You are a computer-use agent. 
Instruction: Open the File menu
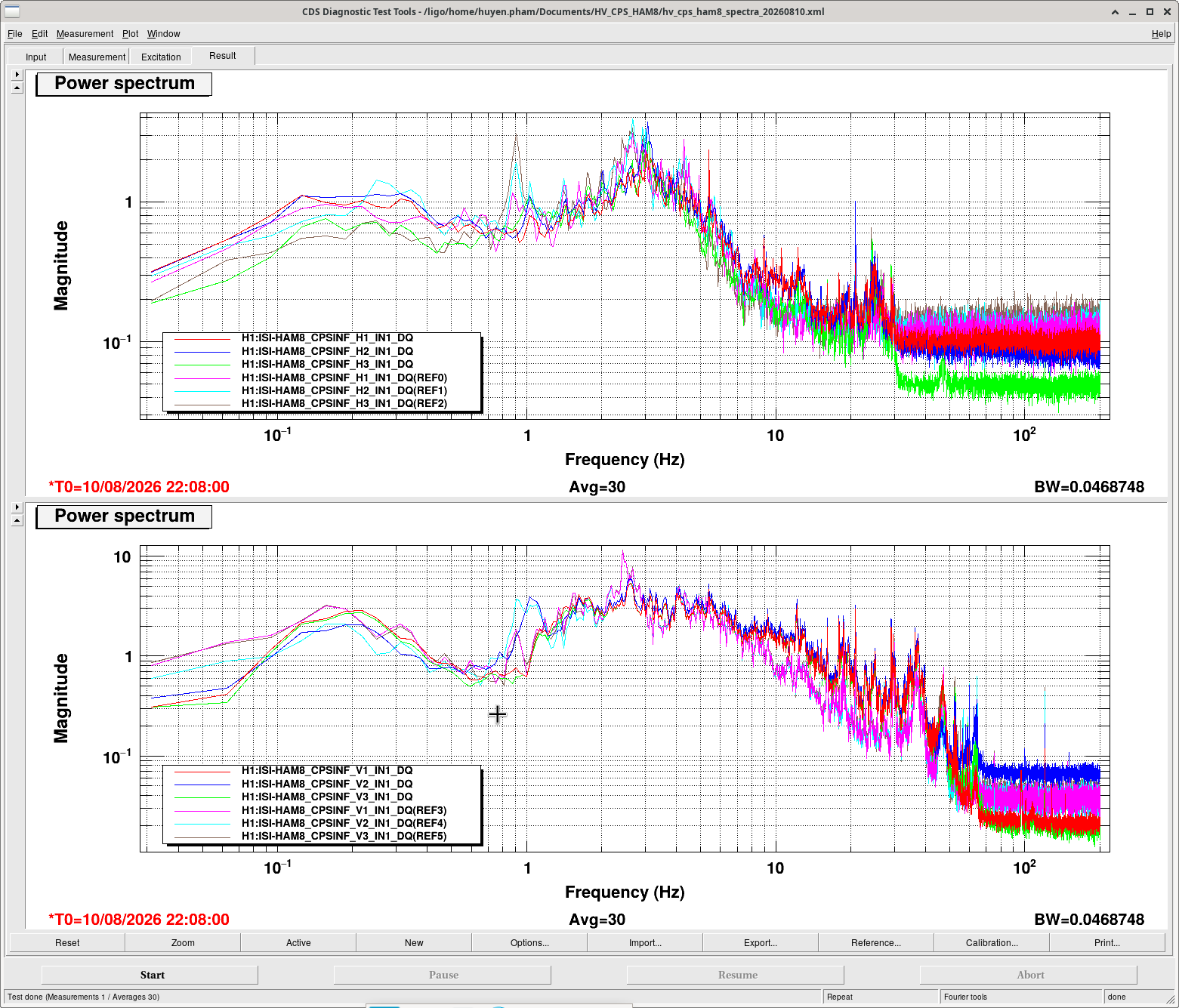[x=14, y=34]
